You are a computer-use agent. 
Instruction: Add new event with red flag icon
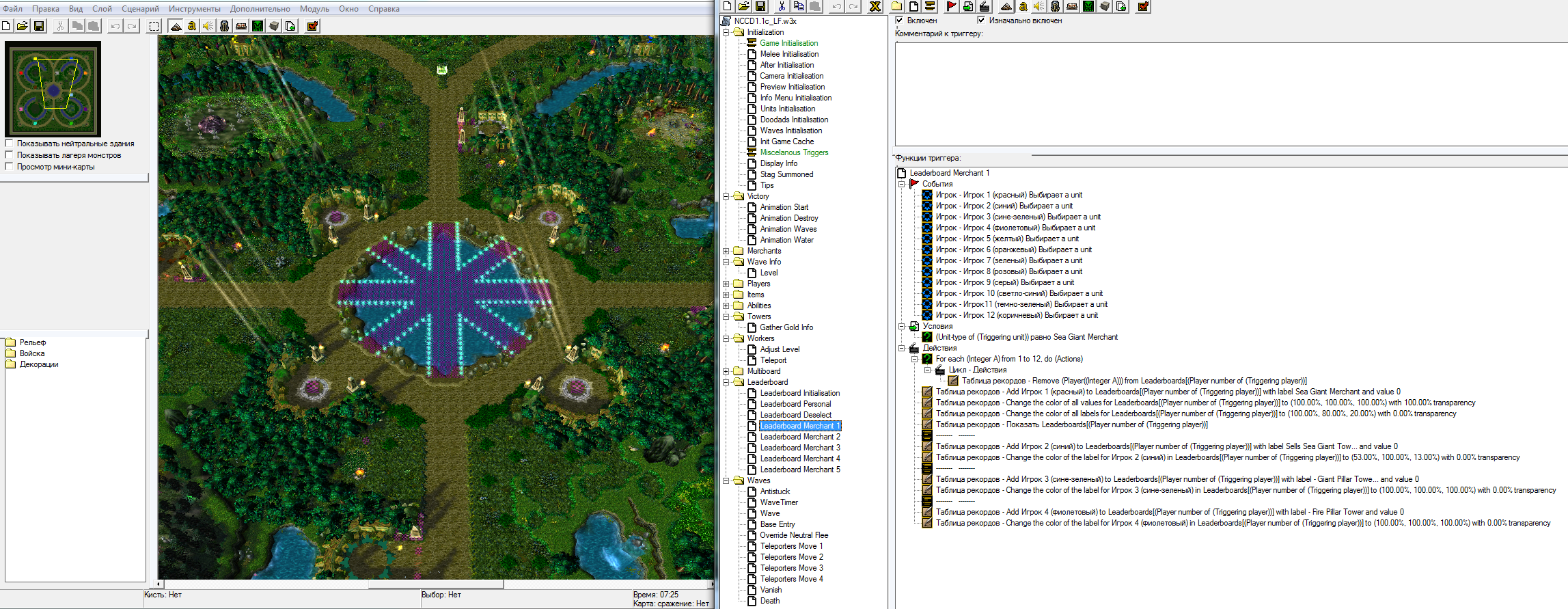click(x=951, y=6)
